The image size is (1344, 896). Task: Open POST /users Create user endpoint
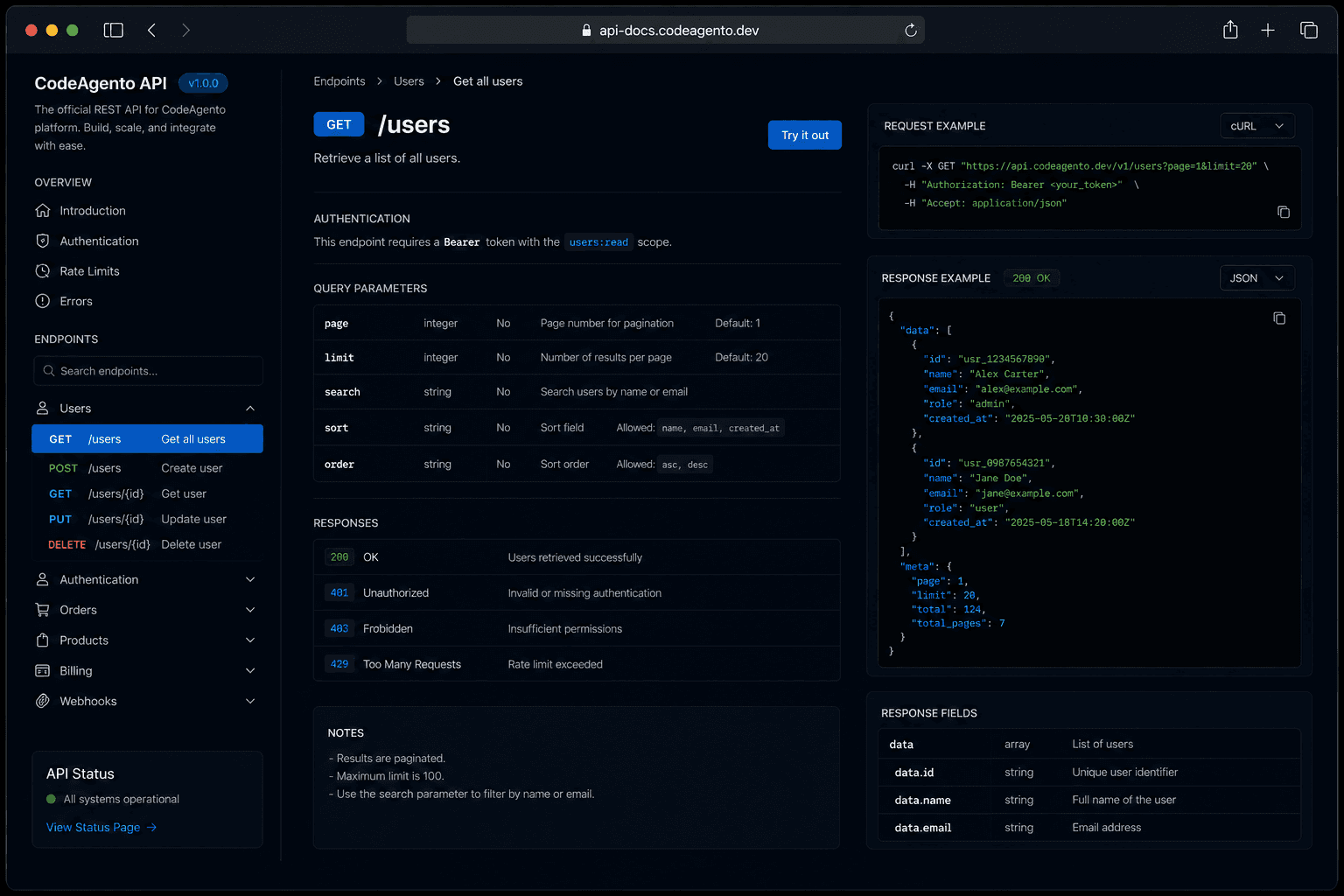pos(147,468)
